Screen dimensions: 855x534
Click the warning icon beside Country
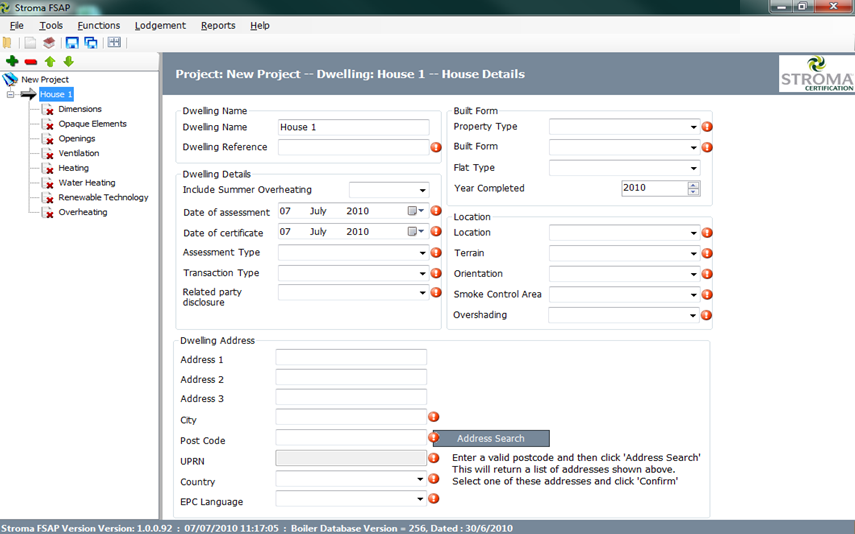[x=433, y=478]
